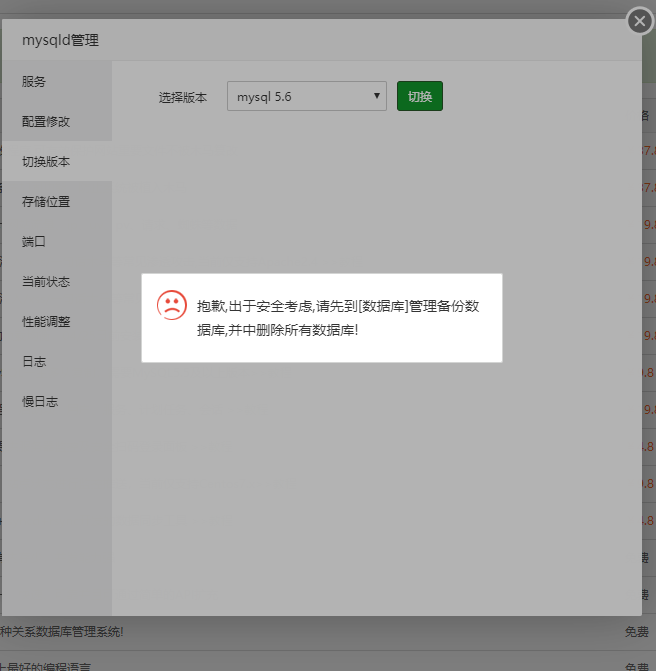
Task: Open the 配置修改 tab
Action: pyautogui.click(x=57, y=122)
